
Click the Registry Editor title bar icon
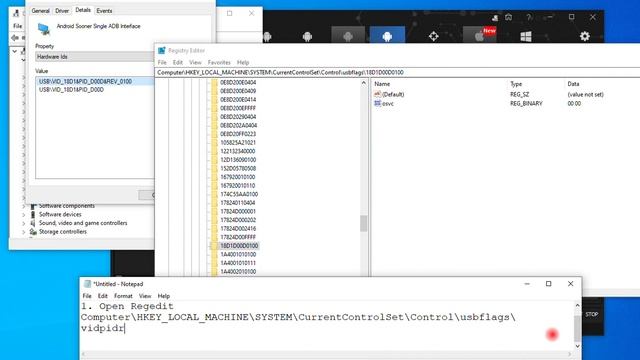point(162,51)
